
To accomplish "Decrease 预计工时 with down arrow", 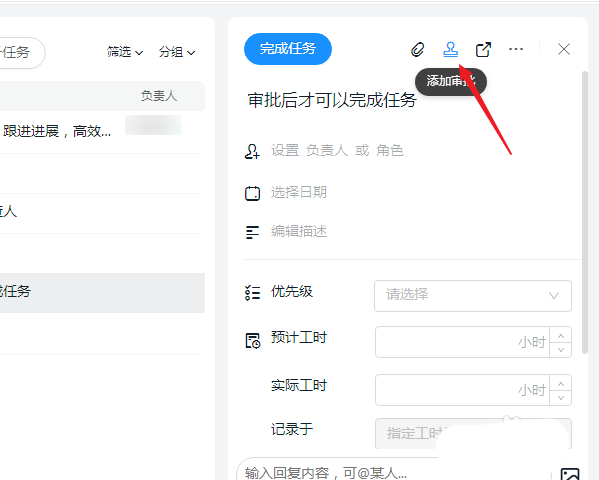I will tap(561, 350).
